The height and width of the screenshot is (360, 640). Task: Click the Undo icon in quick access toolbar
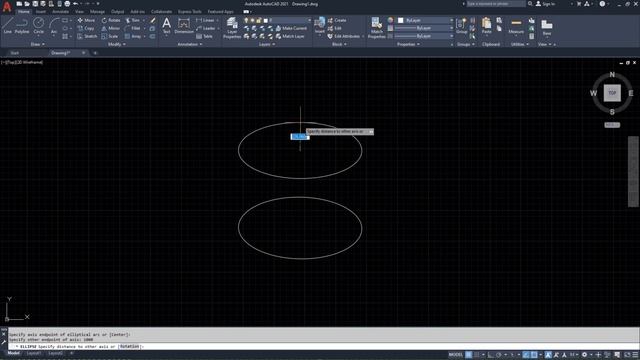point(75,4)
